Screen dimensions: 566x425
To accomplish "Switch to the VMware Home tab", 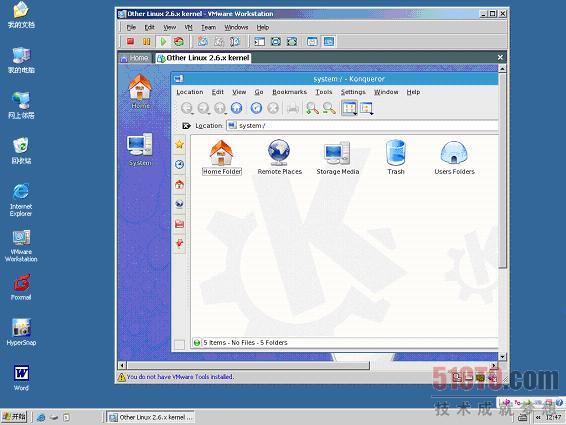I will click(135, 58).
